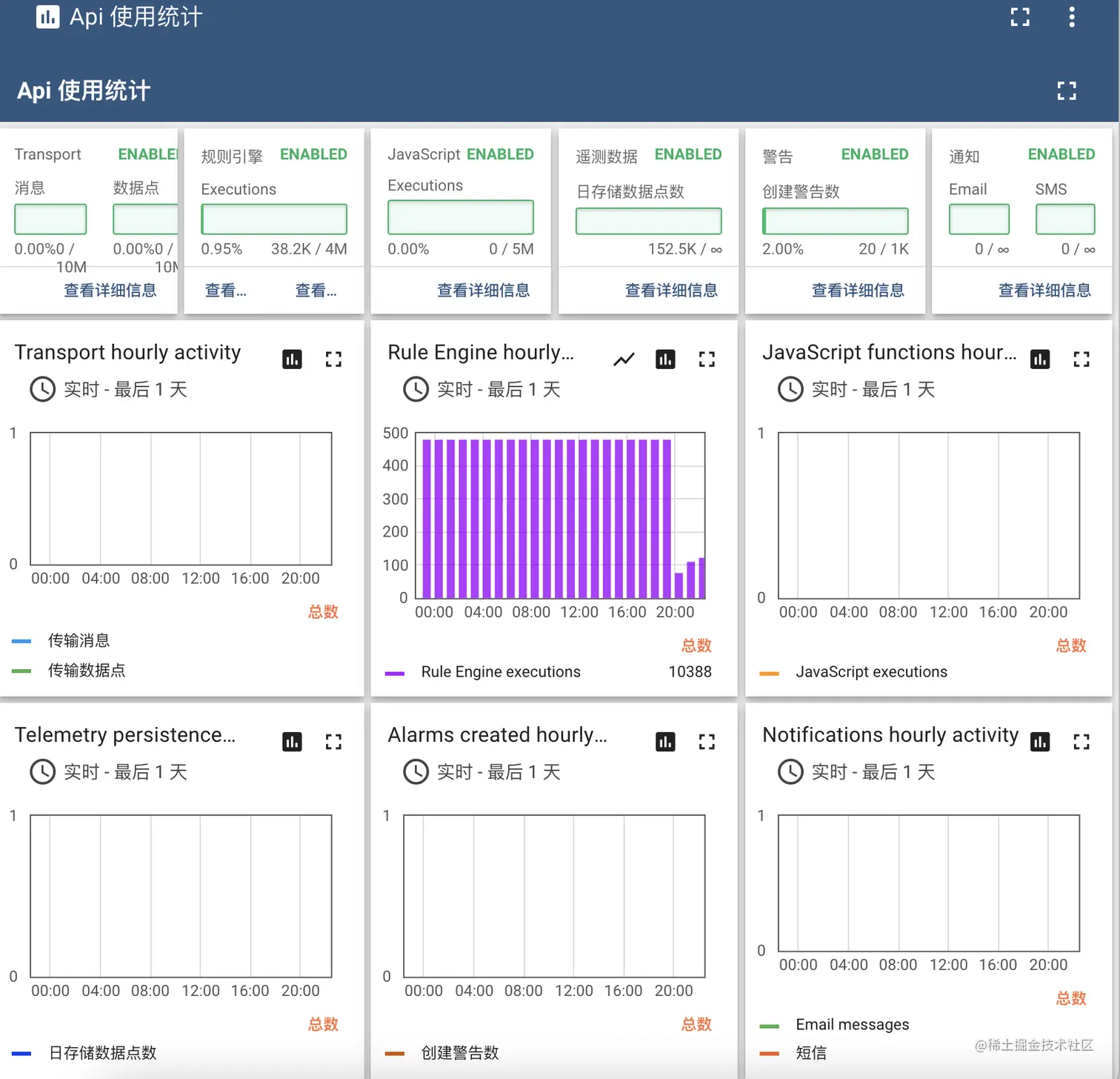Image resolution: width=1120 pixels, height=1079 pixels.
Task: Open time window selector for Rule Engine hourly
Action: (481, 389)
